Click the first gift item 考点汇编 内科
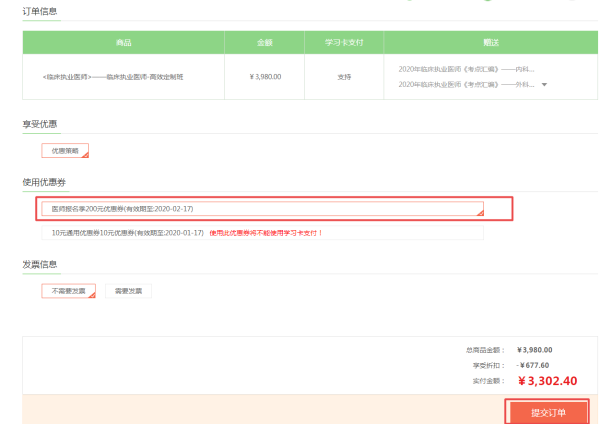612x424 pixels. coord(465,69)
